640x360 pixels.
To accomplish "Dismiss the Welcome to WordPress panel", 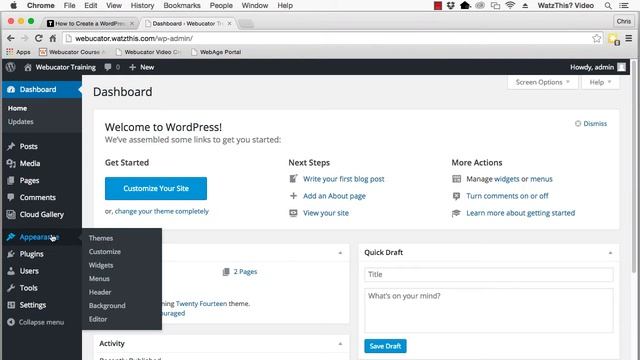I will point(591,124).
